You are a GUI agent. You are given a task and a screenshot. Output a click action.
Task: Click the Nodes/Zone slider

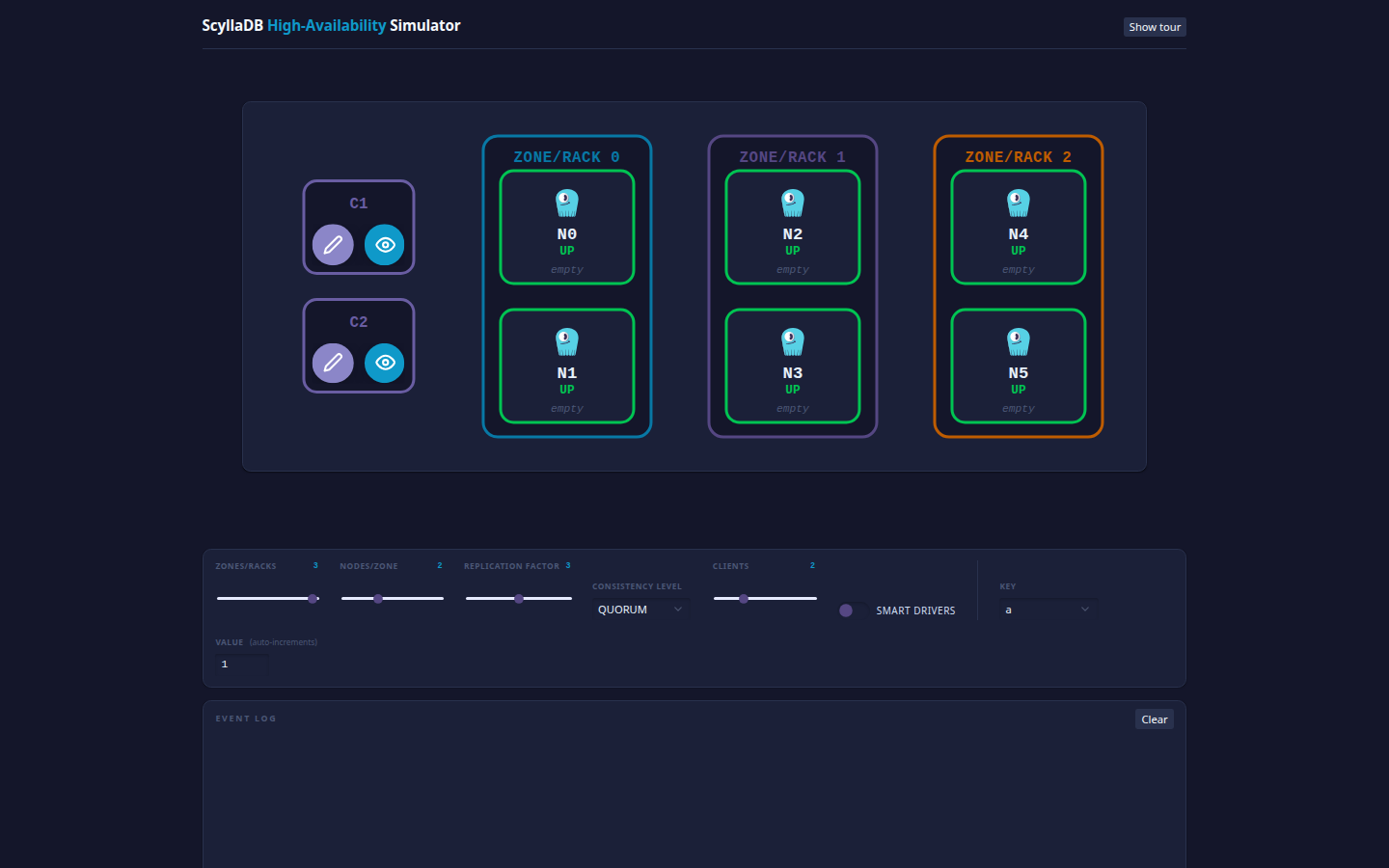[x=392, y=599]
